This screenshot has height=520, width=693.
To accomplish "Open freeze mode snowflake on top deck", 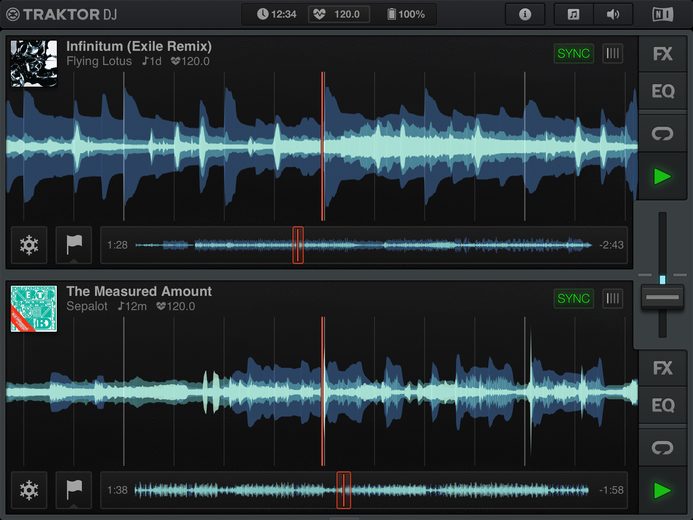I will pos(29,245).
